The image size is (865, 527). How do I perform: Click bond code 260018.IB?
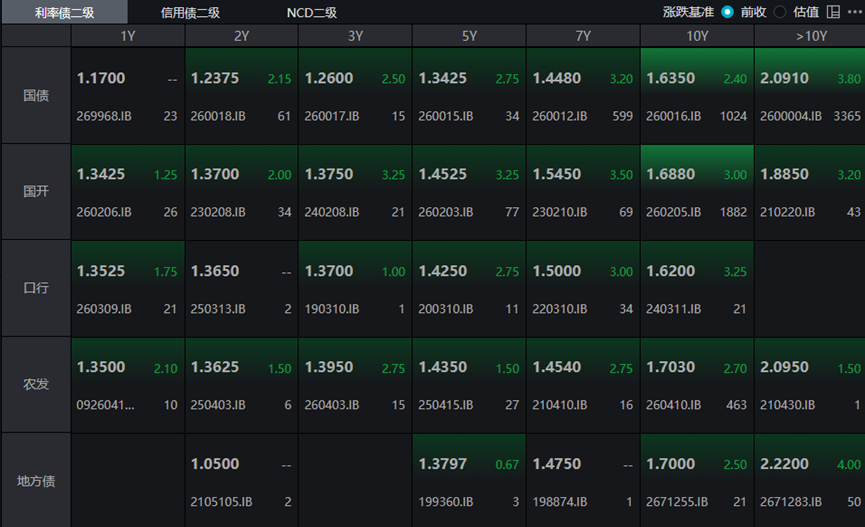coord(218,116)
